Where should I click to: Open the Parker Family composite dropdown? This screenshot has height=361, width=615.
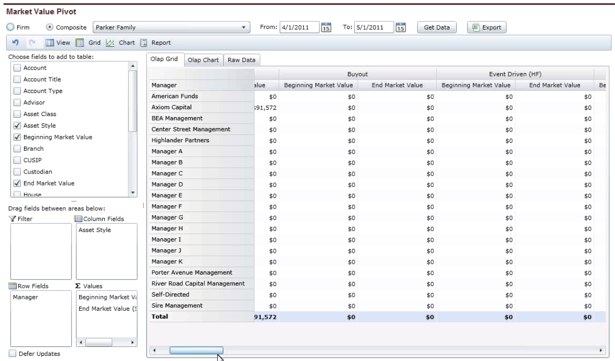coord(171,27)
